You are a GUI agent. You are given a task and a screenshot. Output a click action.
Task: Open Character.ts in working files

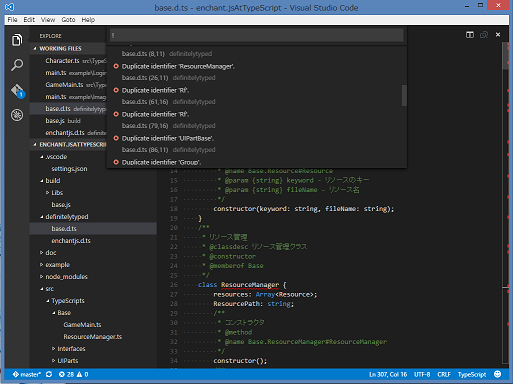pos(68,61)
